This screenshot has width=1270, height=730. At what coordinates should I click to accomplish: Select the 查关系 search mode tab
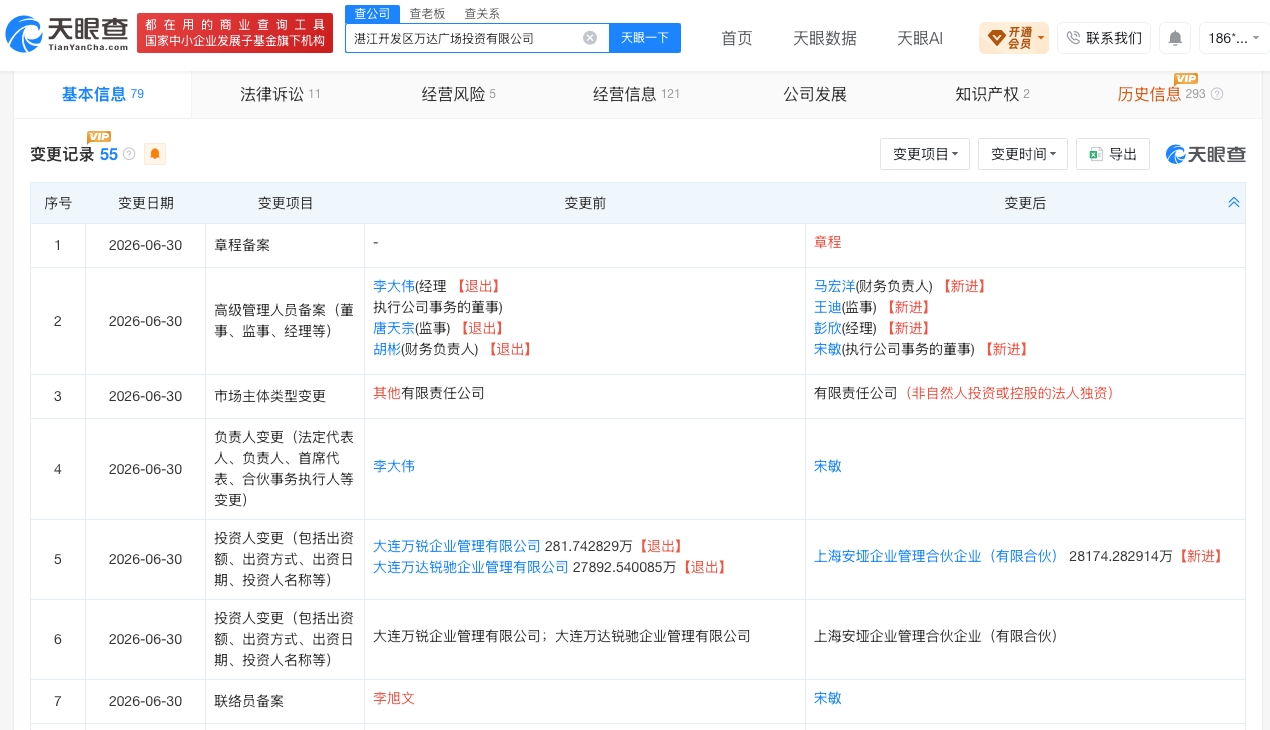coord(482,14)
